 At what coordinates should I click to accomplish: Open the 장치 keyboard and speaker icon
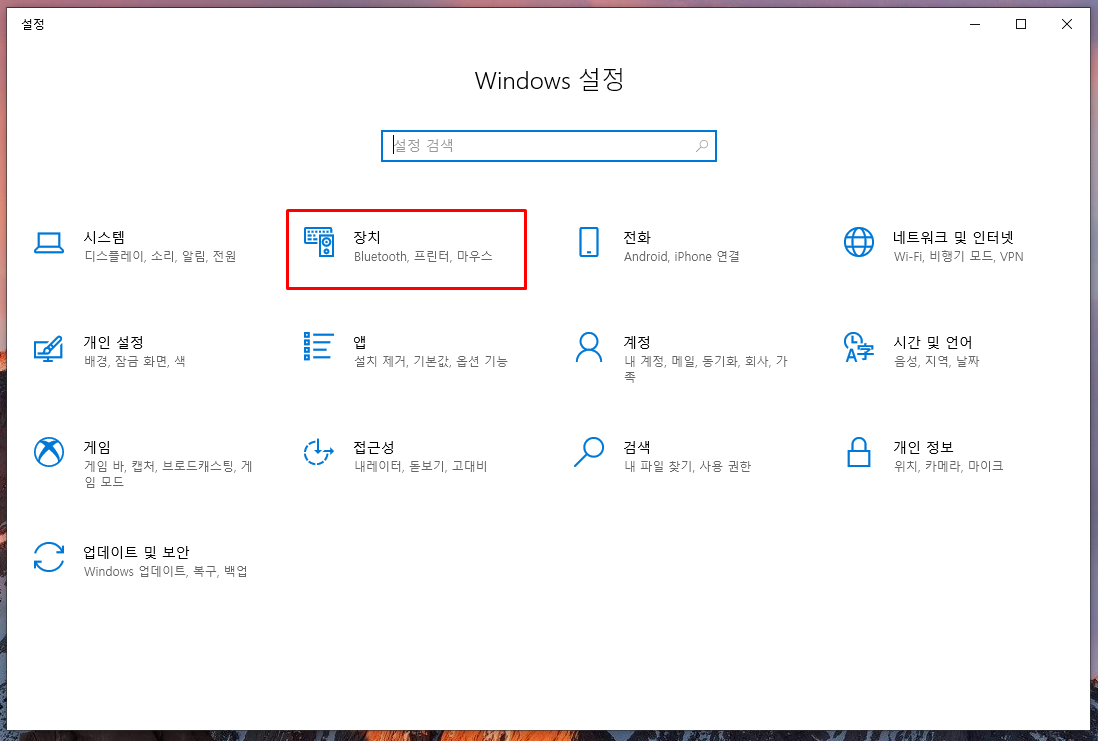319,242
